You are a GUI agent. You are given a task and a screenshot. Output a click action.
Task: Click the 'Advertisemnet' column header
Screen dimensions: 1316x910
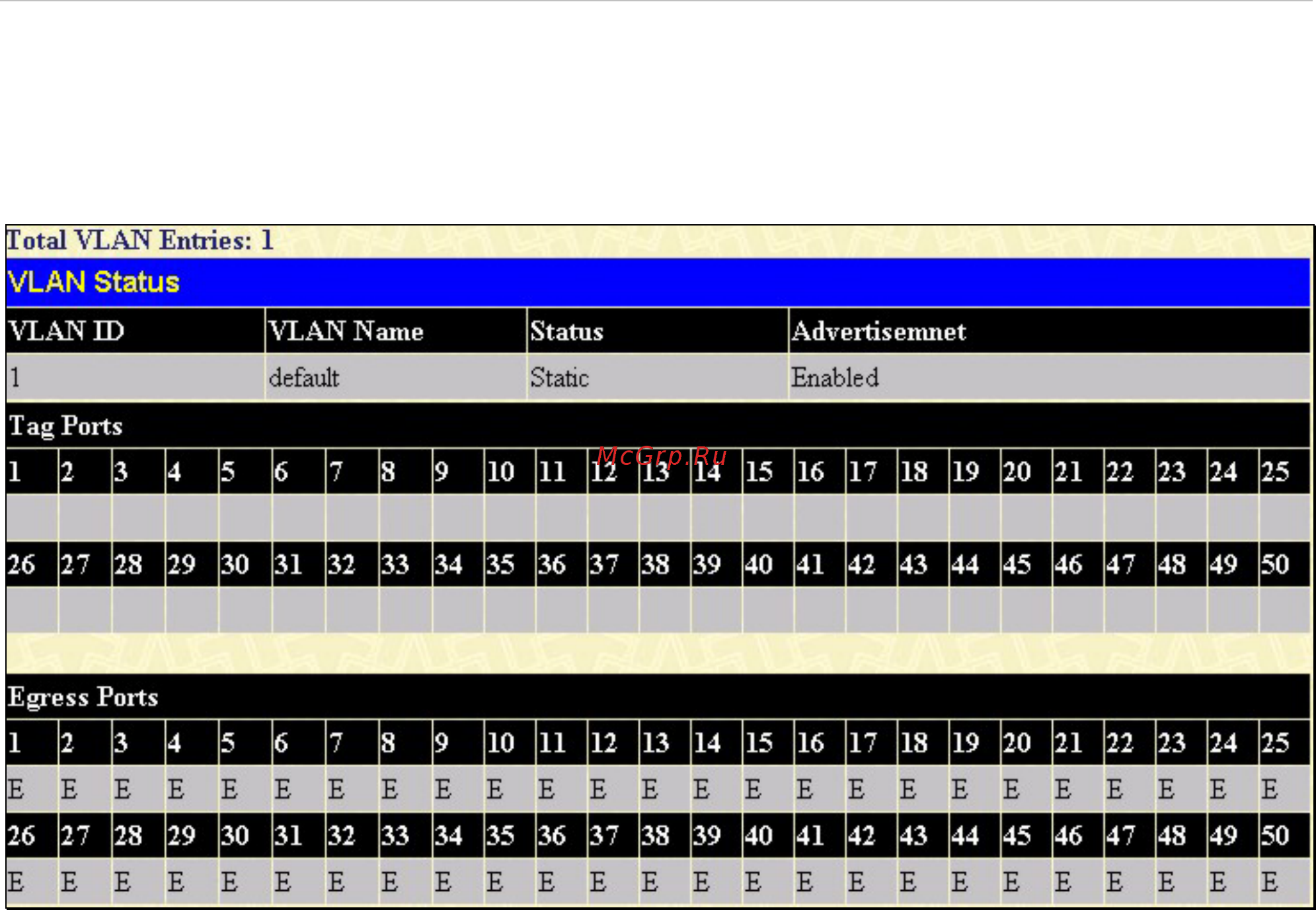pyautogui.click(x=1050, y=331)
